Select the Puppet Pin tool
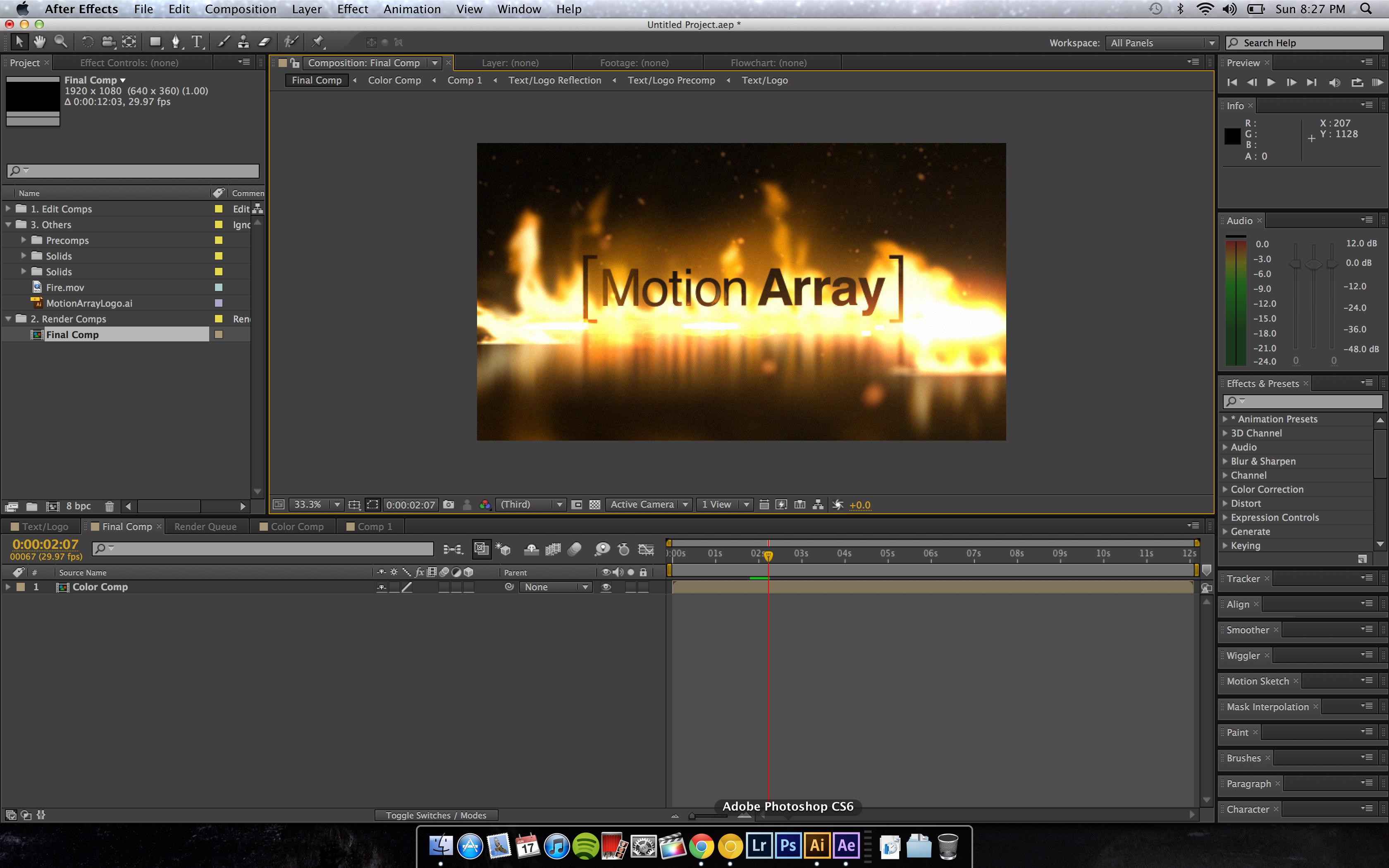 click(x=317, y=41)
